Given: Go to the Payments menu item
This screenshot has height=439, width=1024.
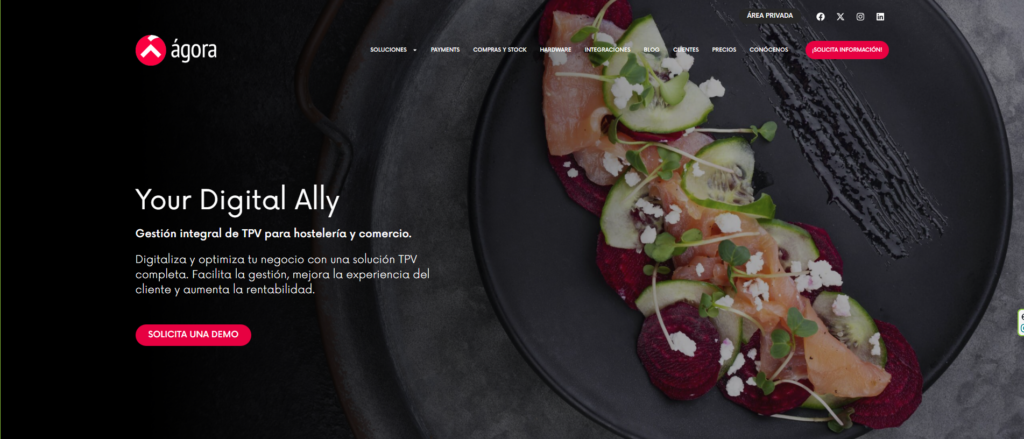Looking at the screenshot, I should tap(445, 50).
